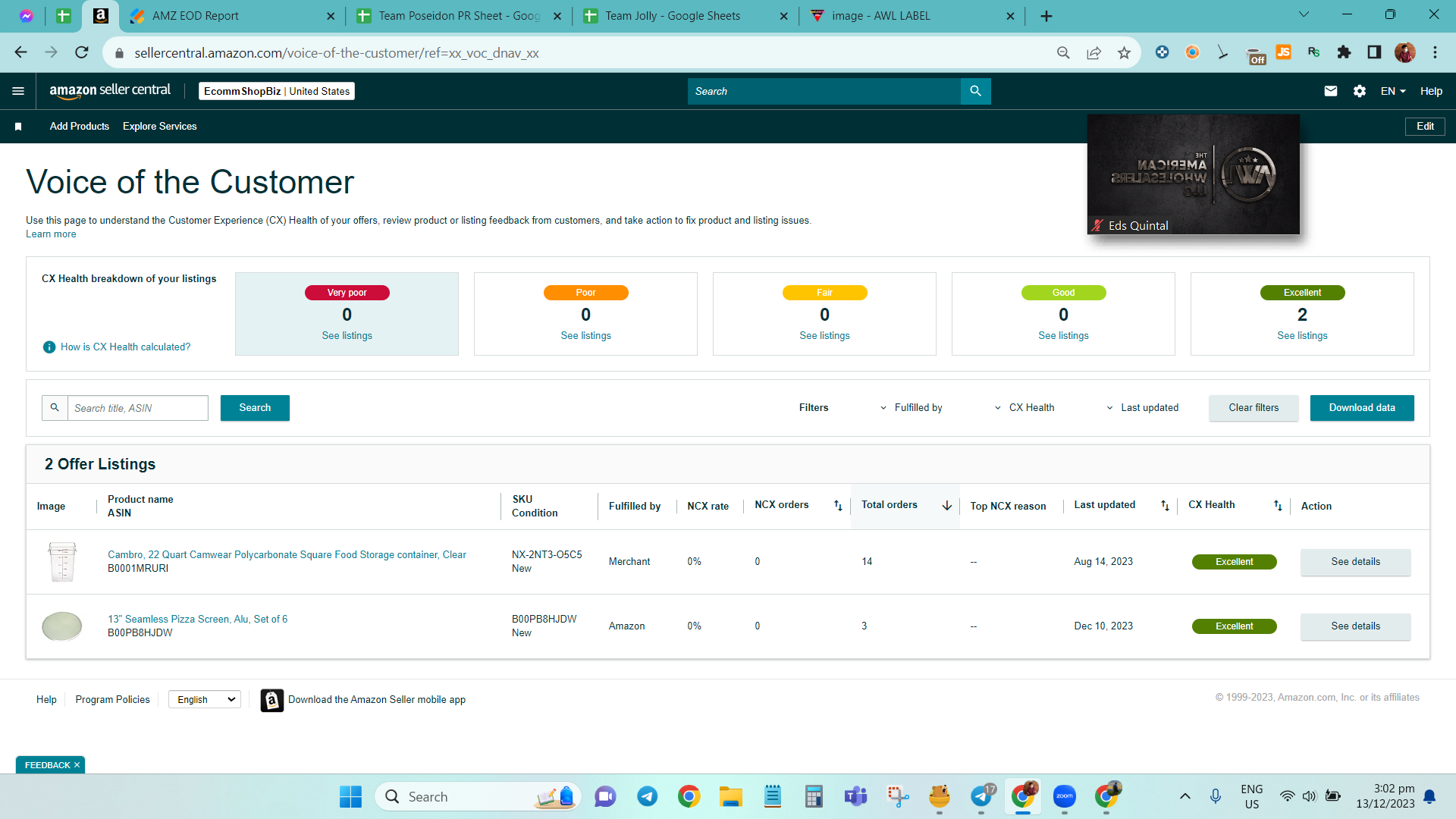Switch to AMZ EOD Report tab

[231, 16]
